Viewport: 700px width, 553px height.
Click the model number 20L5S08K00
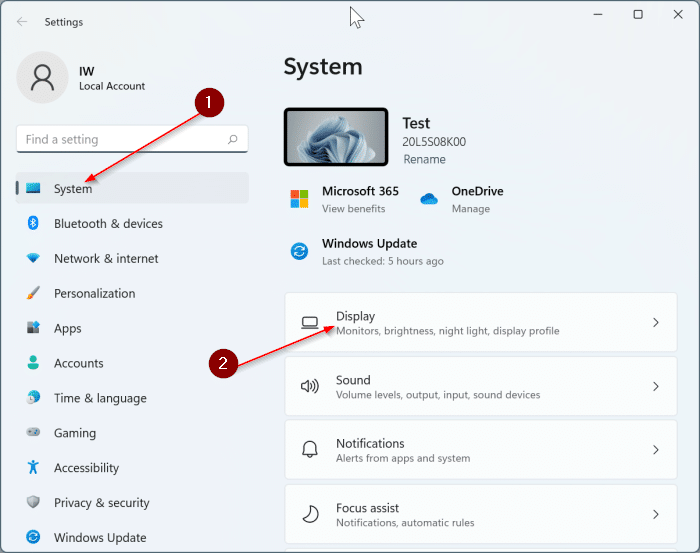pyautogui.click(x=434, y=142)
